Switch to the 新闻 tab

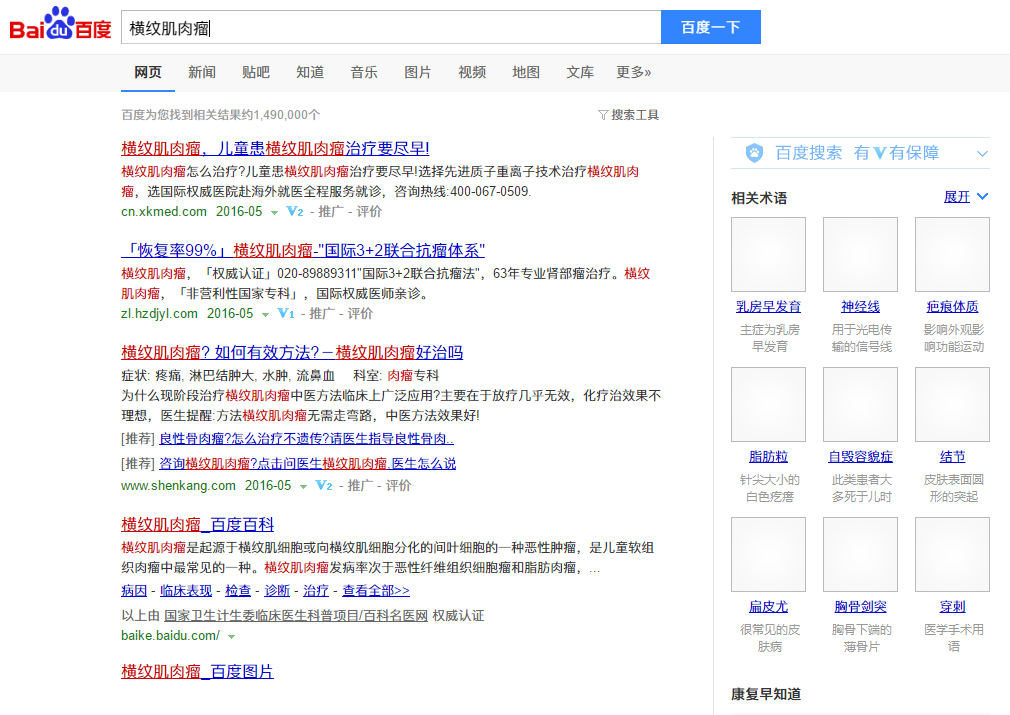[x=202, y=72]
